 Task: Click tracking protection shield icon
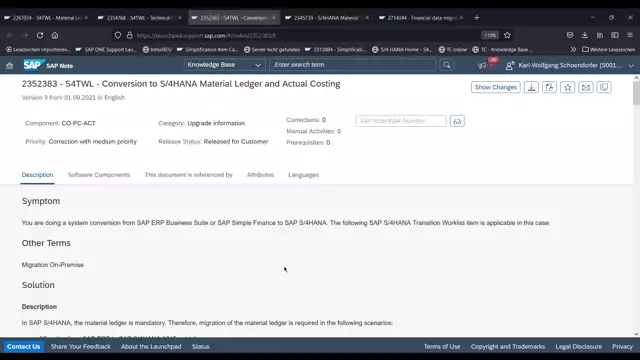(x=118, y=36)
